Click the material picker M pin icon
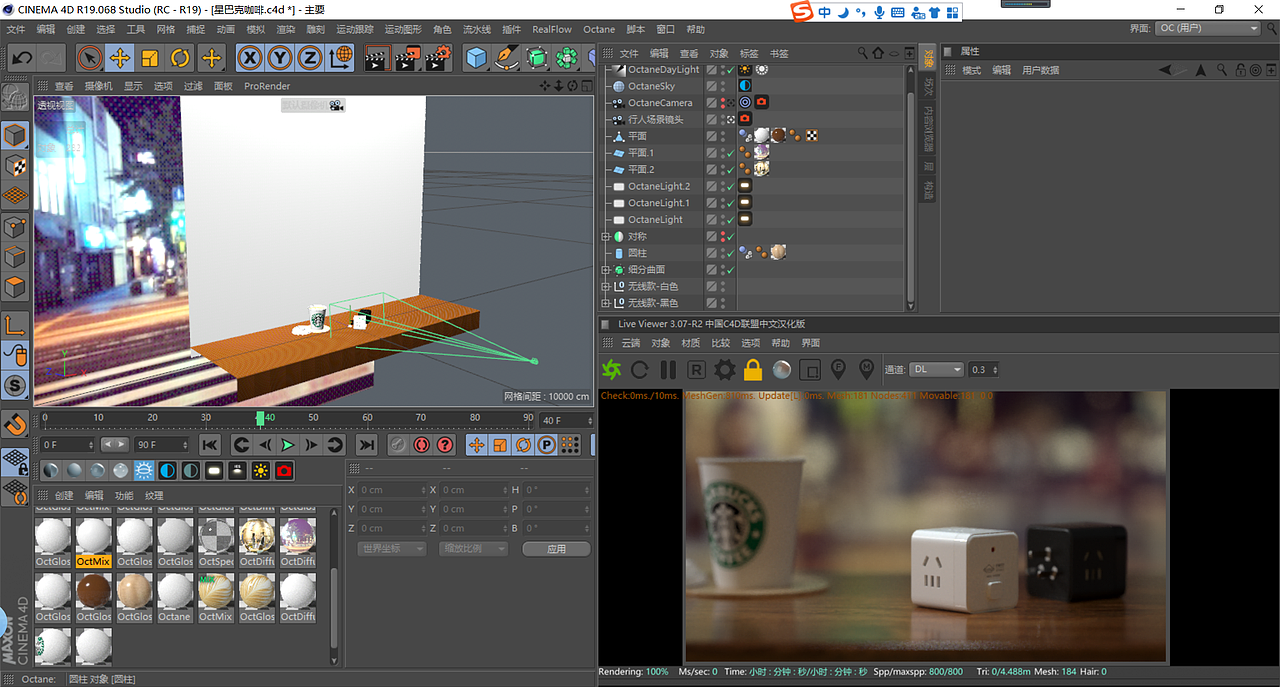This screenshot has height=687, width=1280. coord(866,369)
